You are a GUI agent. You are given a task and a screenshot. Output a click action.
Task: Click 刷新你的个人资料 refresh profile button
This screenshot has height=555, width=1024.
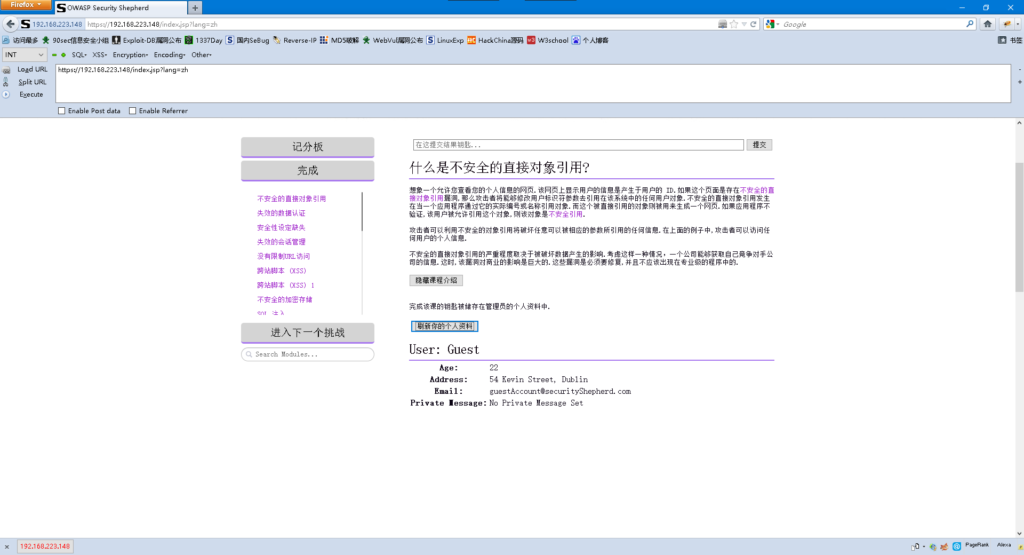click(x=444, y=326)
